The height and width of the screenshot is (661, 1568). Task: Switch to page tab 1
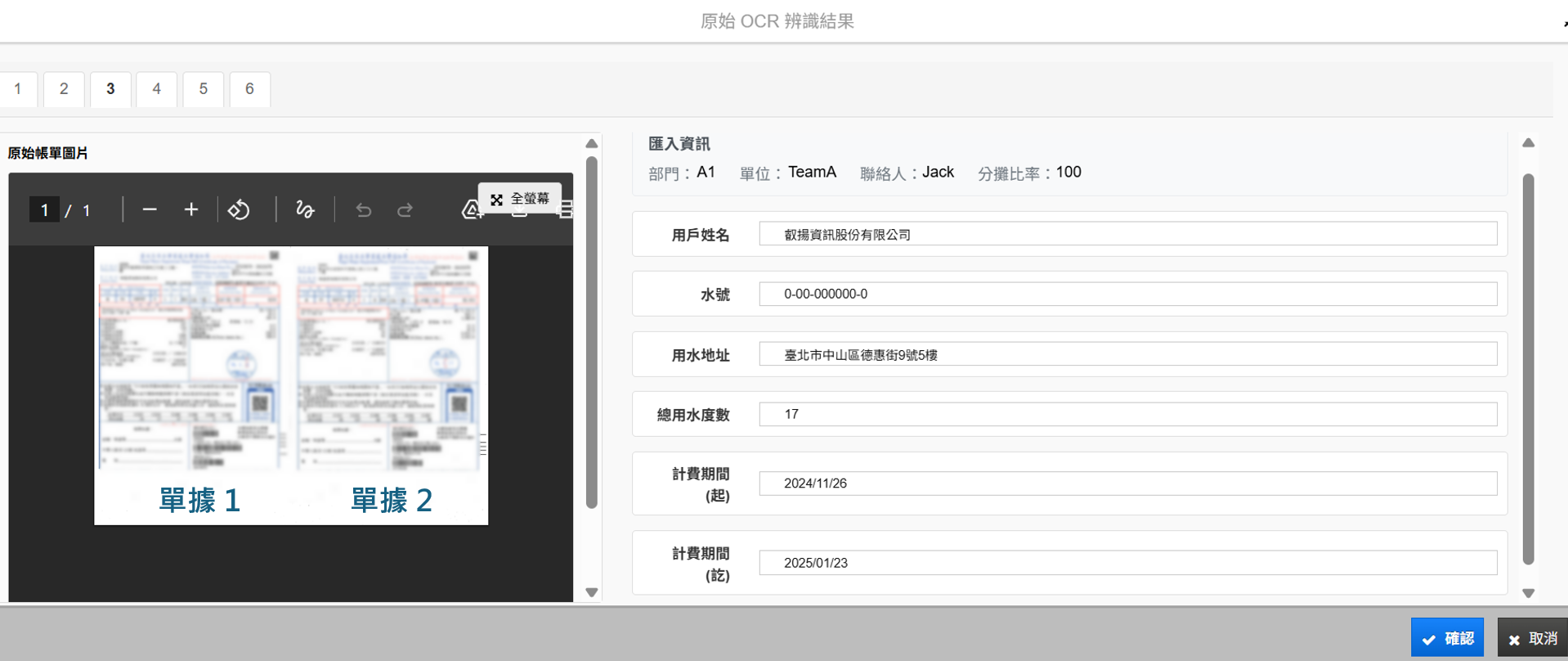[18, 89]
